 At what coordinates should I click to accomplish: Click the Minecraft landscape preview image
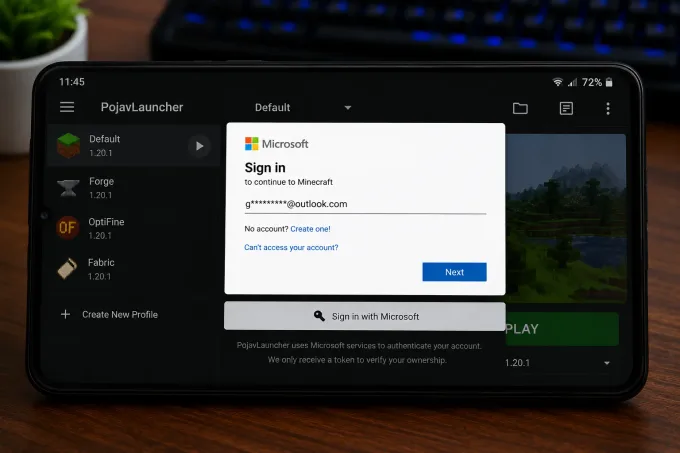click(x=566, y=218)
